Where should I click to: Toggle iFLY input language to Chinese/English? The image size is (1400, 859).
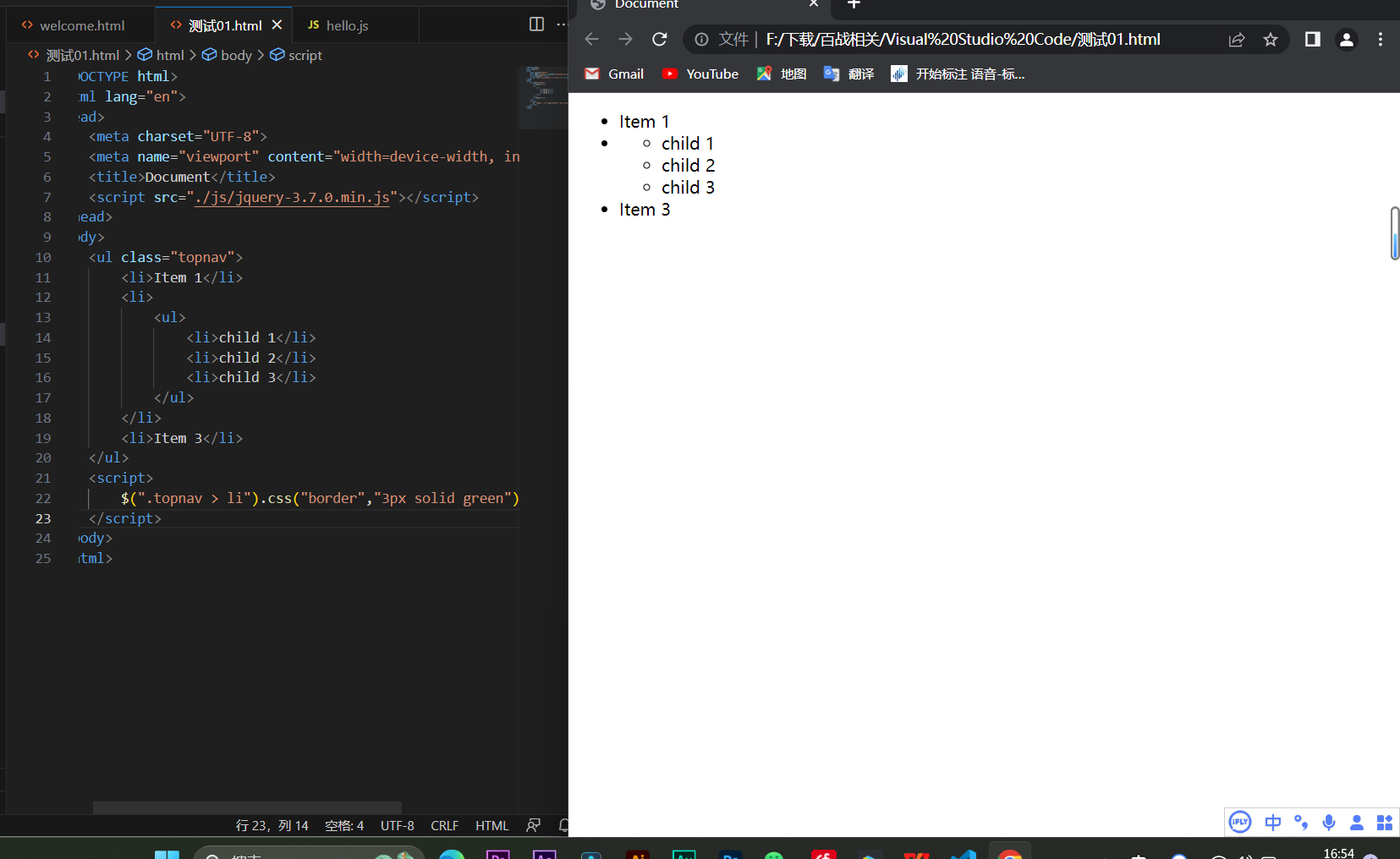pyautogui.click(x=1272, y=822)
